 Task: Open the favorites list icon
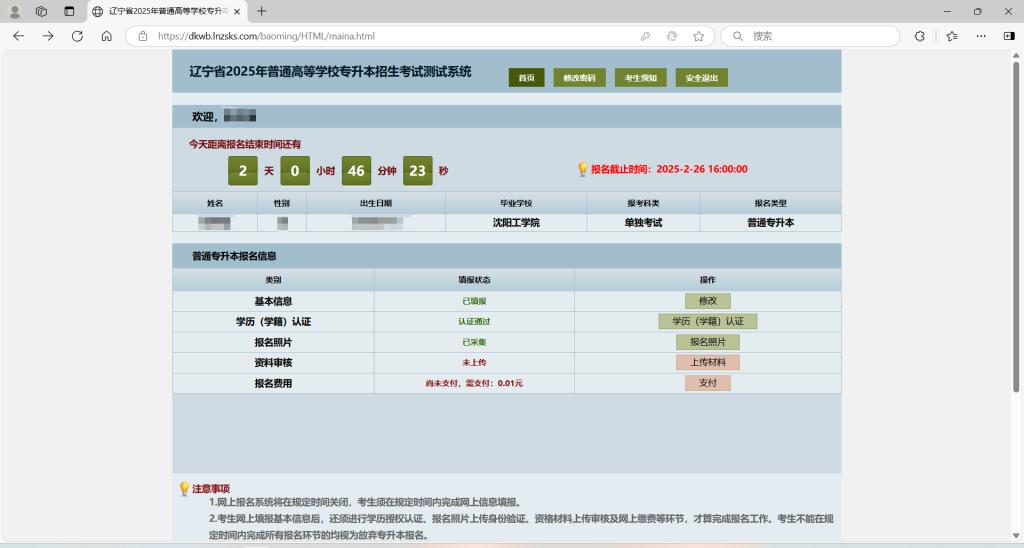pos(952,36)
